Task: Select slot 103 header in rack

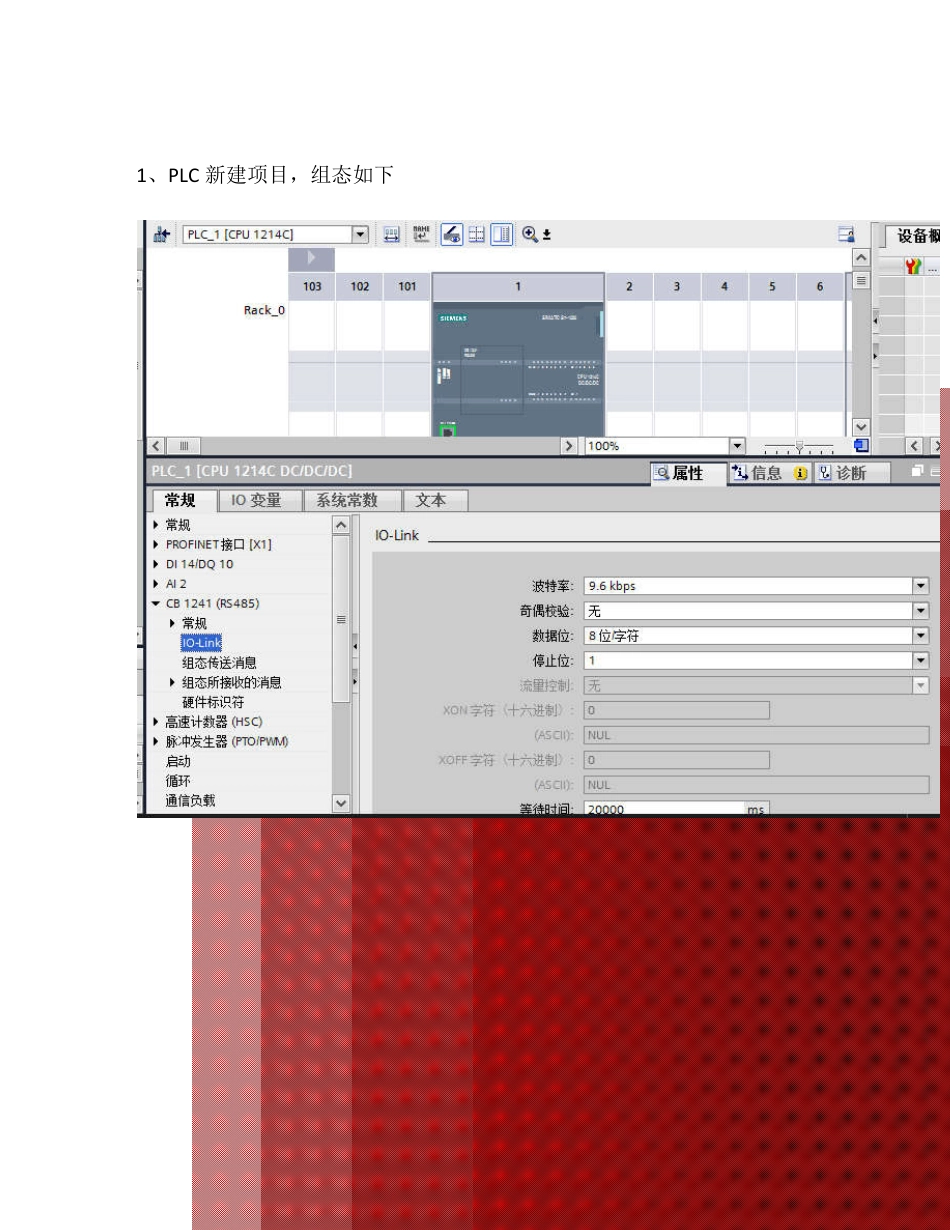Action: (x=312, y=287)
